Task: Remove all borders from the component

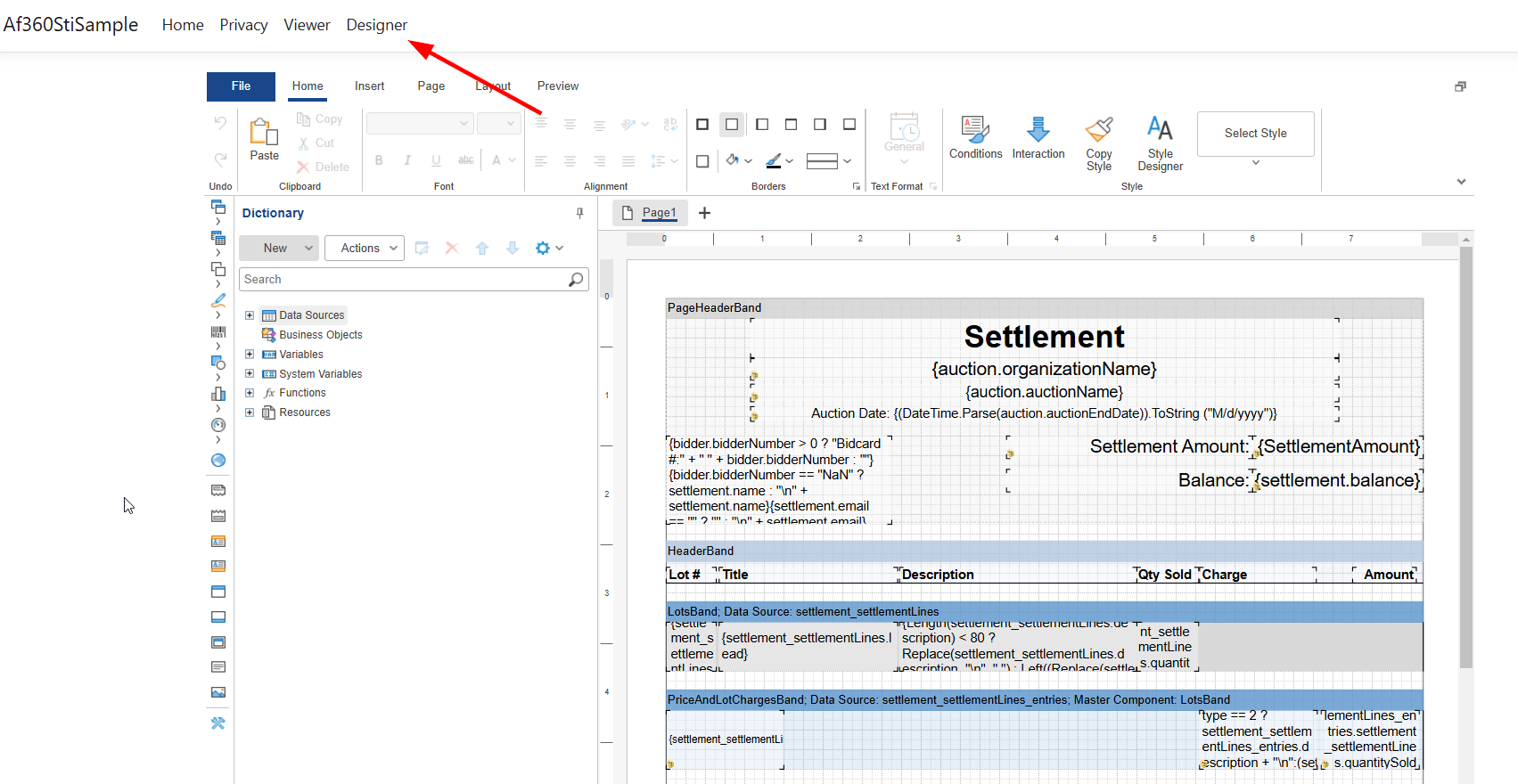Action: pos(732,125)
